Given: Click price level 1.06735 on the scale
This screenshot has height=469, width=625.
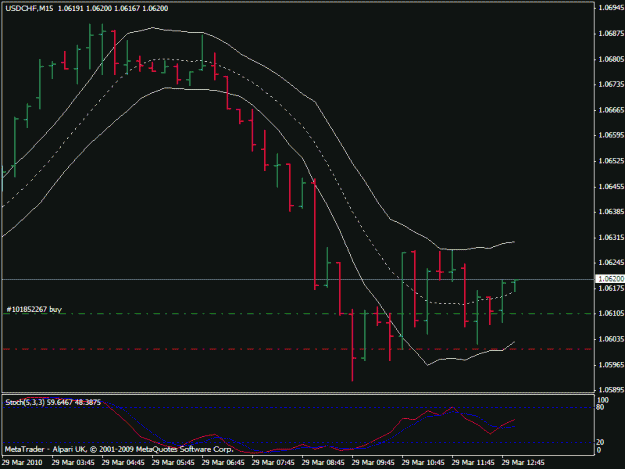Looking at the screenshot, I should tap(611, 84).
